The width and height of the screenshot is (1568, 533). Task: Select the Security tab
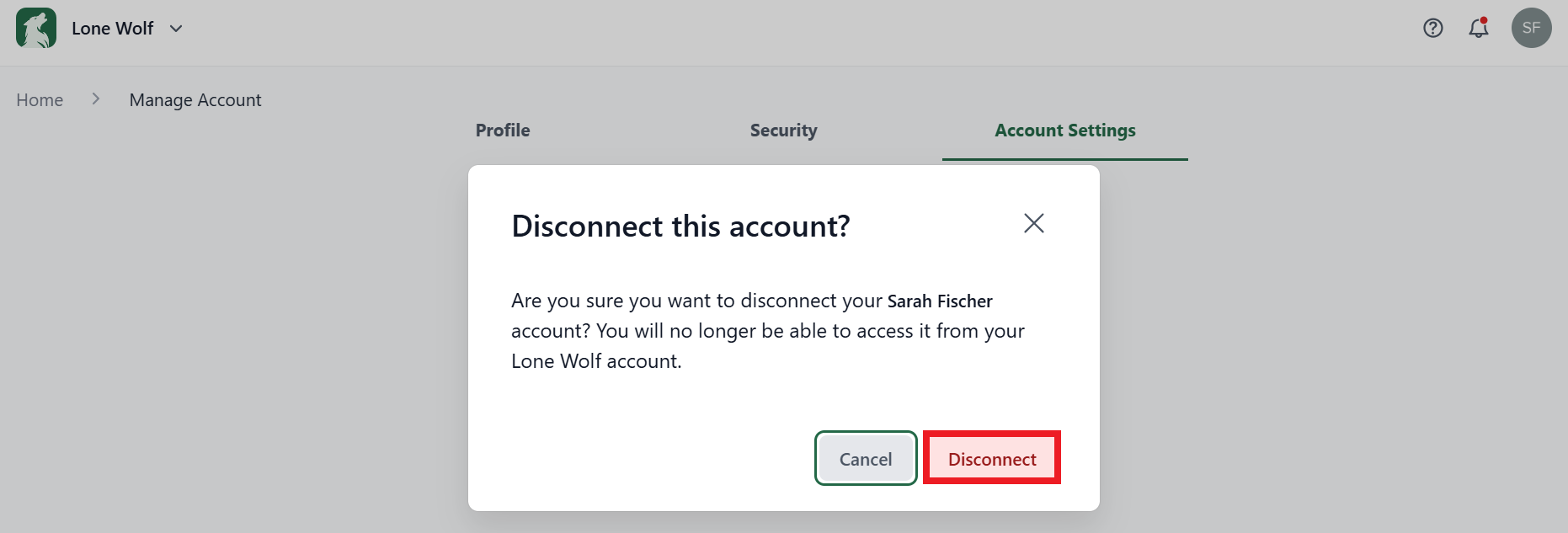(x=783, y=131)
